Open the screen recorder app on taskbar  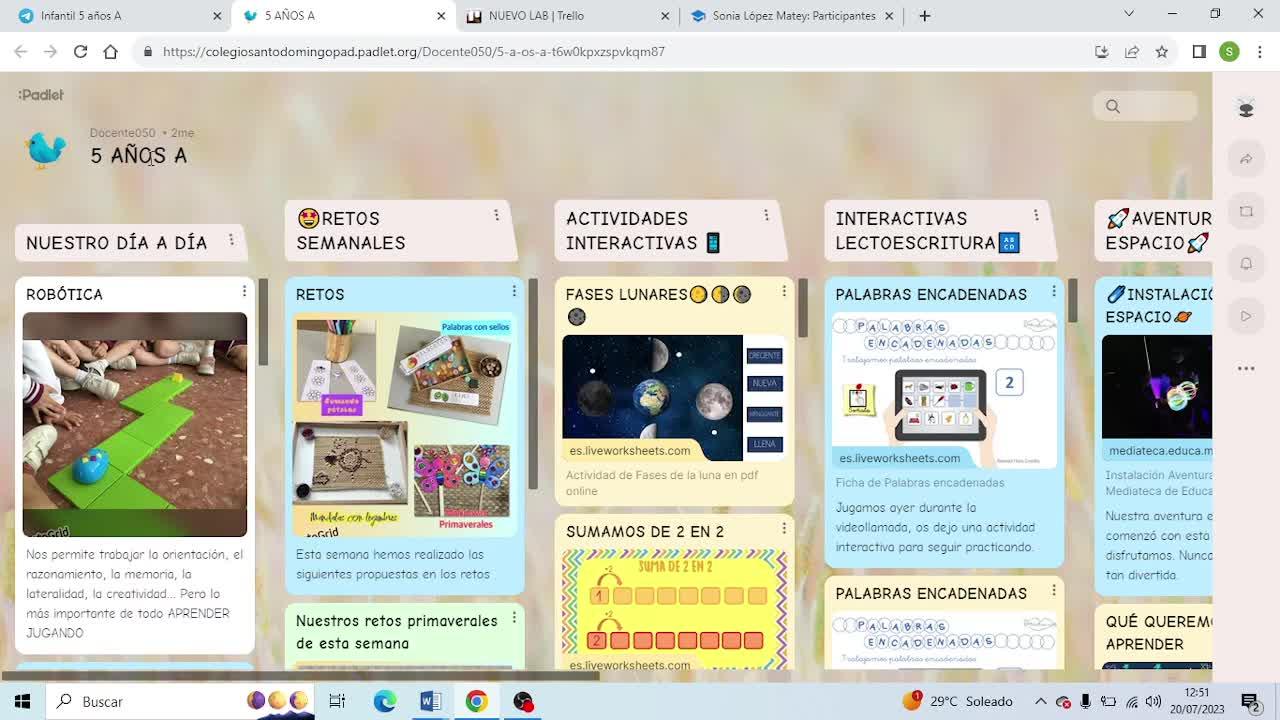[523, 702]
